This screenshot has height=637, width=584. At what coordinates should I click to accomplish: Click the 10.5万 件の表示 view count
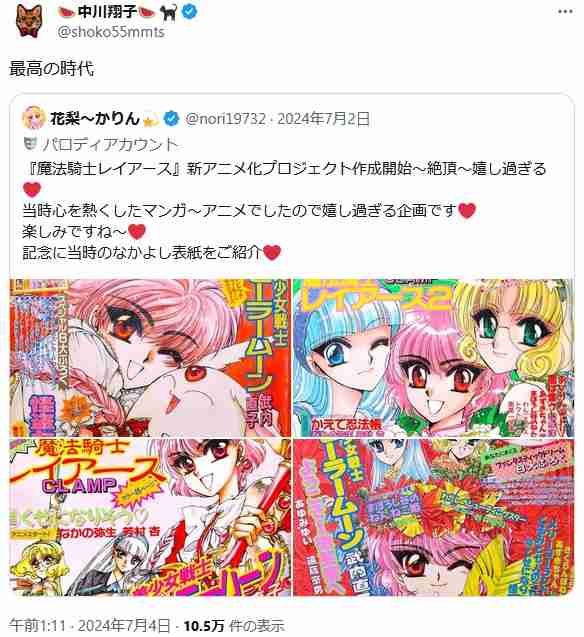(234, 626)
